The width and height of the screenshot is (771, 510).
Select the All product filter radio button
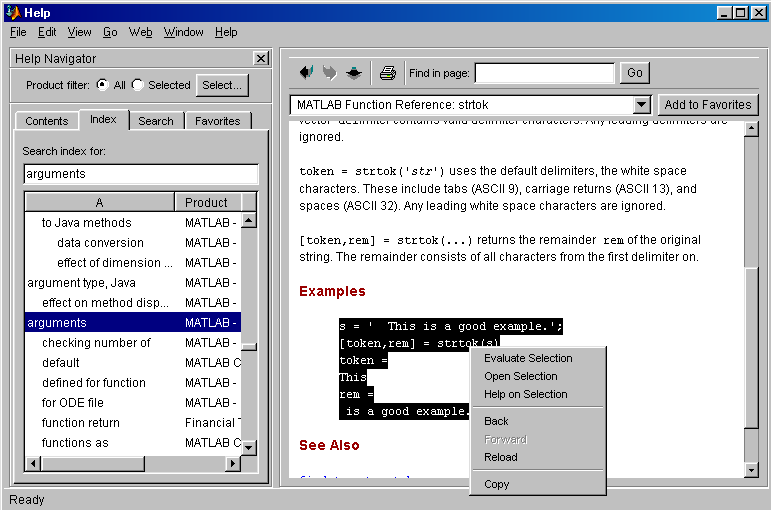[x=102, y=85]
